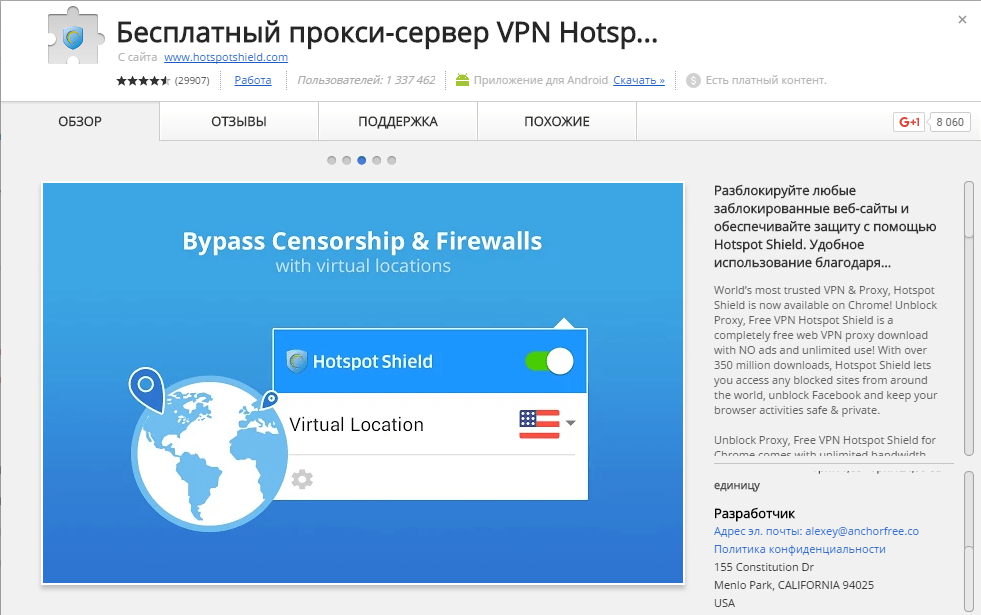This screenshot has width=981, height=615.
Task: Select the third active carousel dot
Action: tap(362, 160)
